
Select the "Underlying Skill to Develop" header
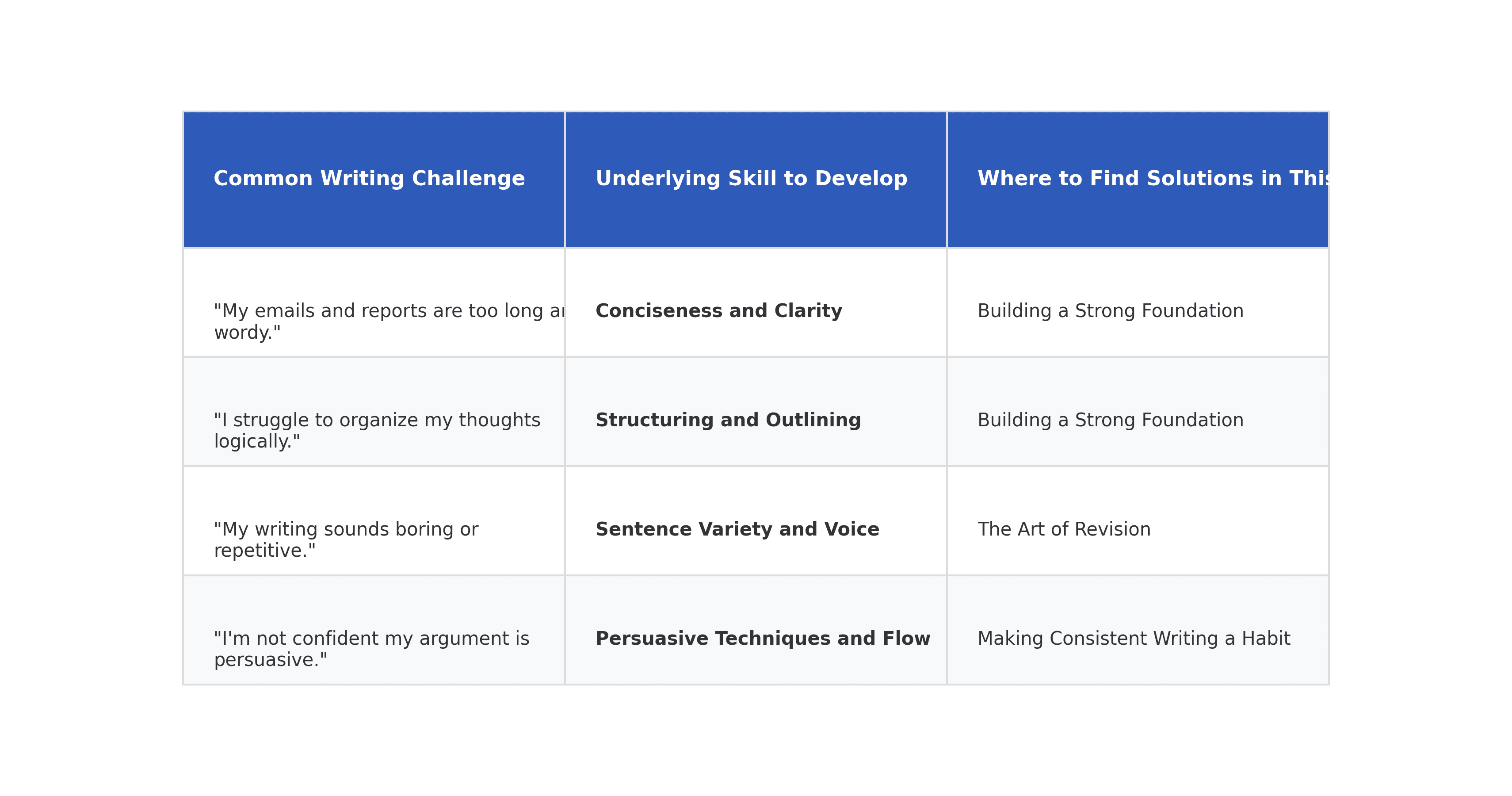click(x=751, y=179)
